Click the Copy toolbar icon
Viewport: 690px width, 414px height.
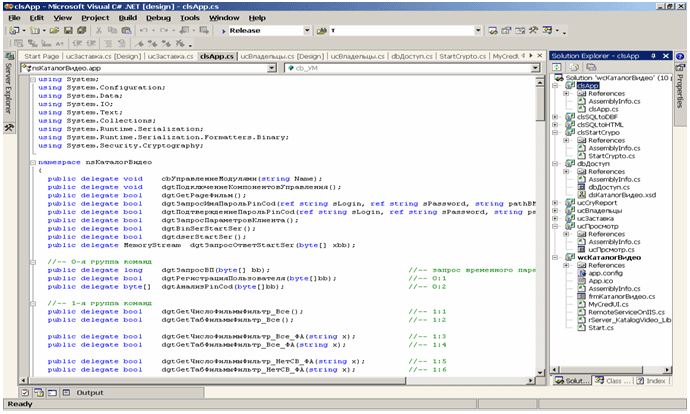click(112, 30)
